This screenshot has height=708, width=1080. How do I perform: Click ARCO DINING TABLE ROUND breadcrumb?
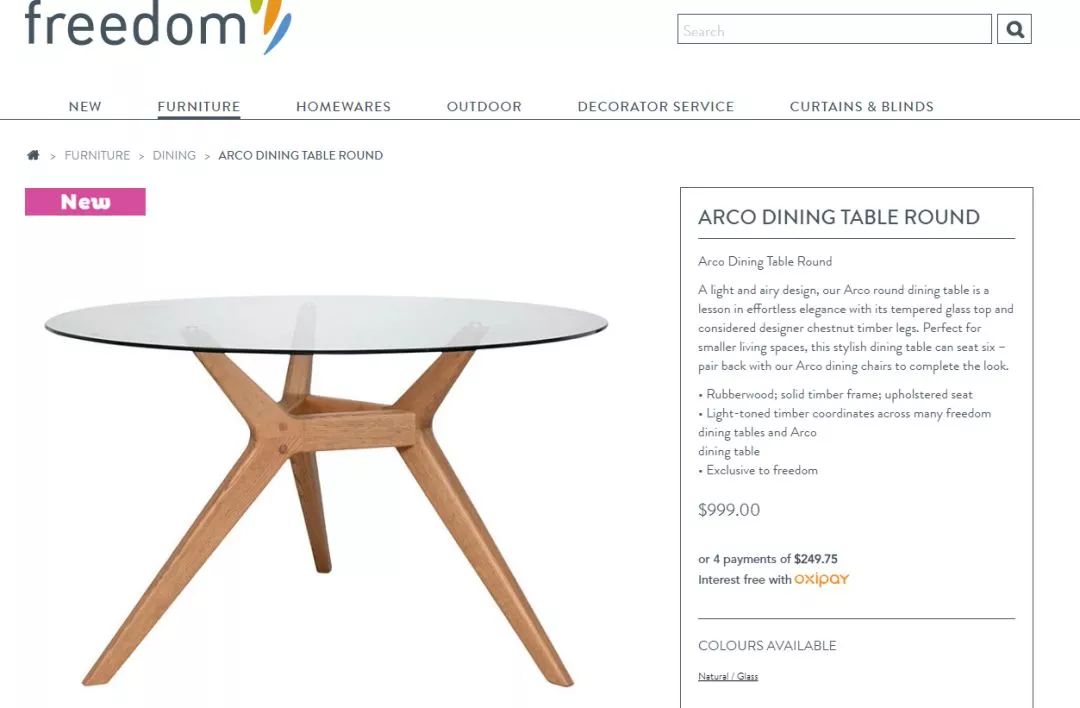300,156
